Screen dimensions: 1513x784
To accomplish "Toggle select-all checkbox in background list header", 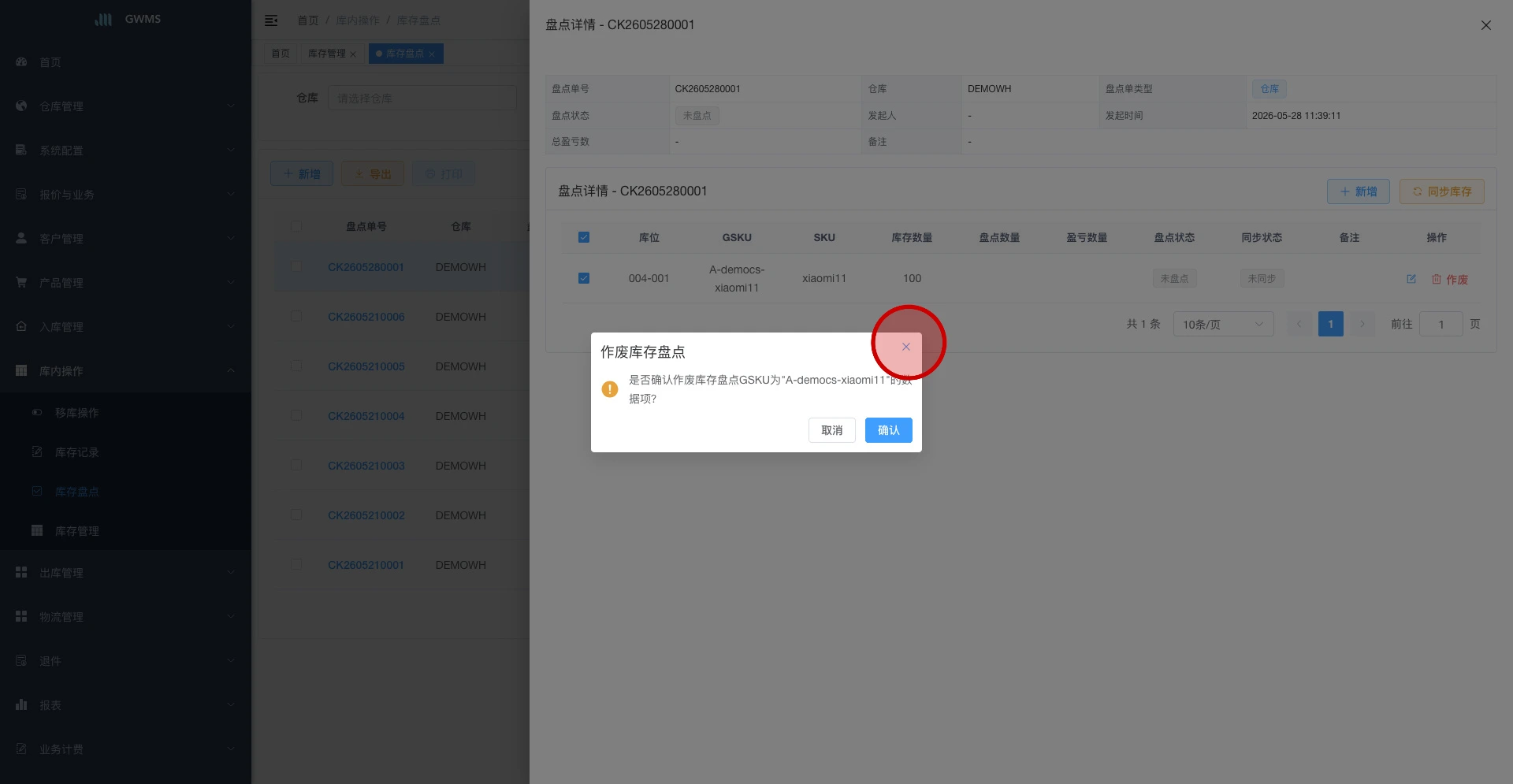I will coord(296,226).
